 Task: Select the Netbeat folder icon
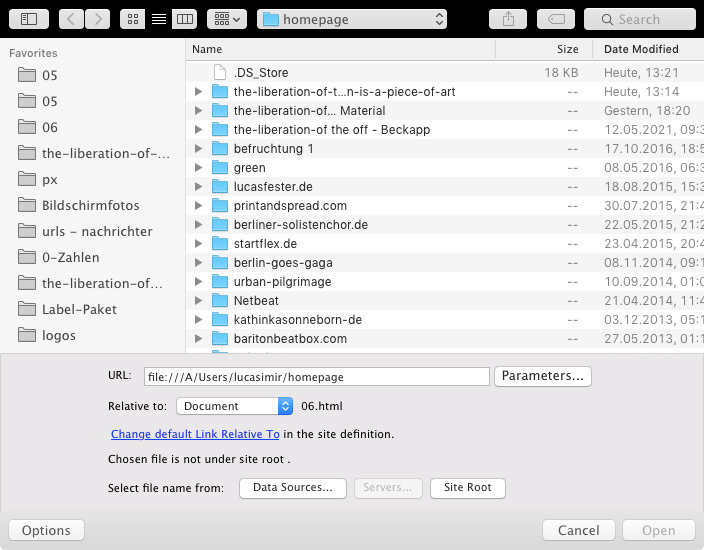(220, 301)
